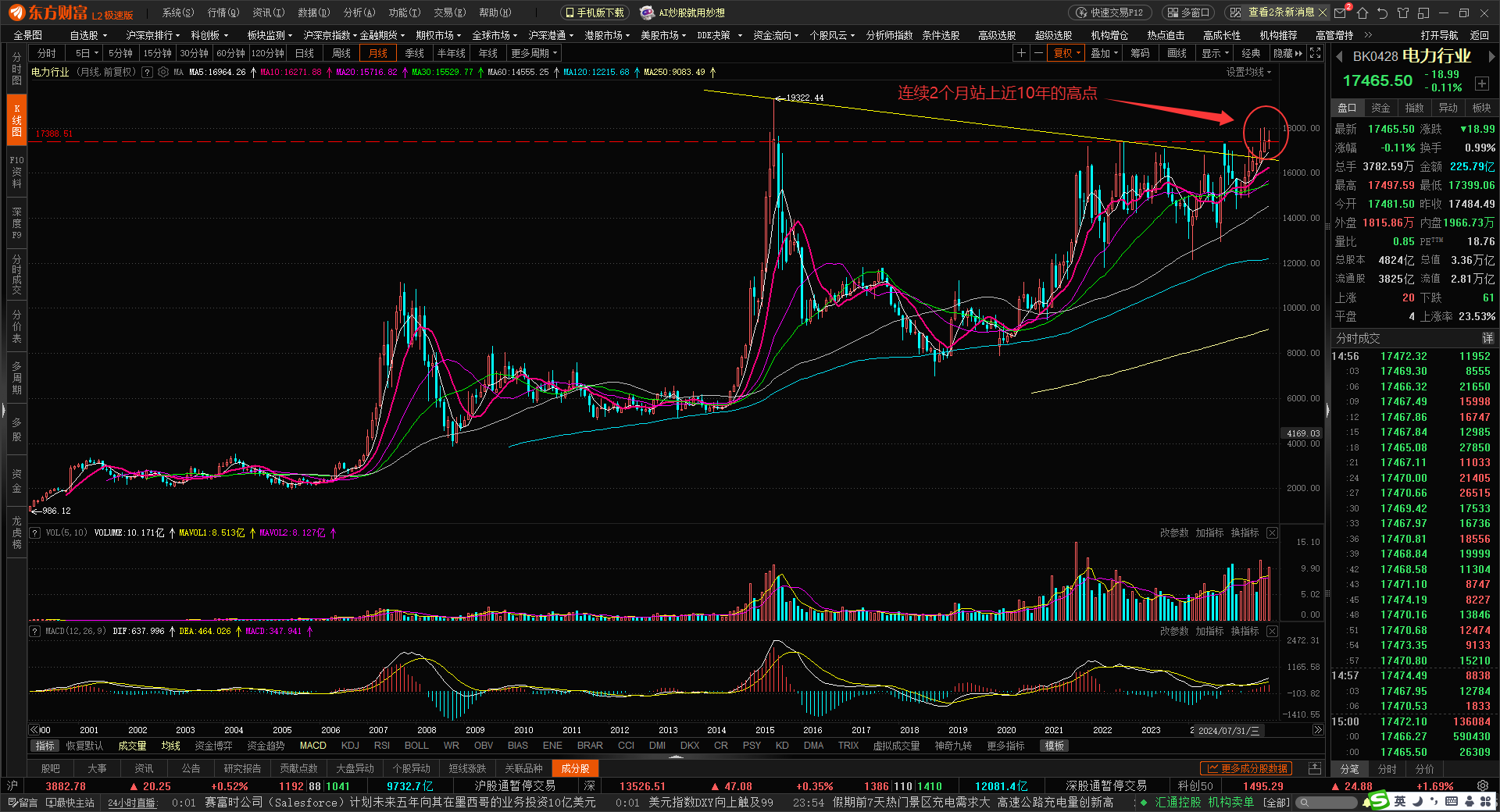Close the VOL indicator panel
The width and height of the screenshot is (1500, 812).
click(x=1272, y=532)
